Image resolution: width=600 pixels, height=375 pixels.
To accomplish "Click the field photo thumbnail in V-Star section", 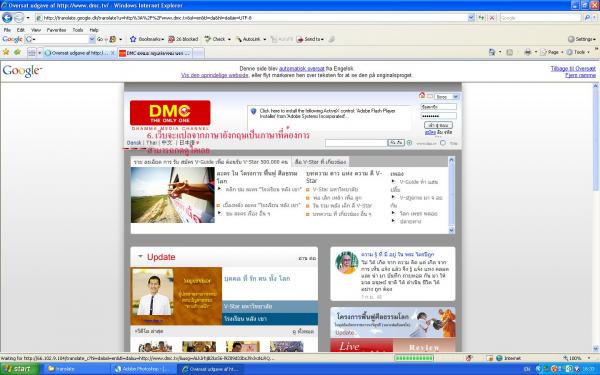I will point(173,195).
